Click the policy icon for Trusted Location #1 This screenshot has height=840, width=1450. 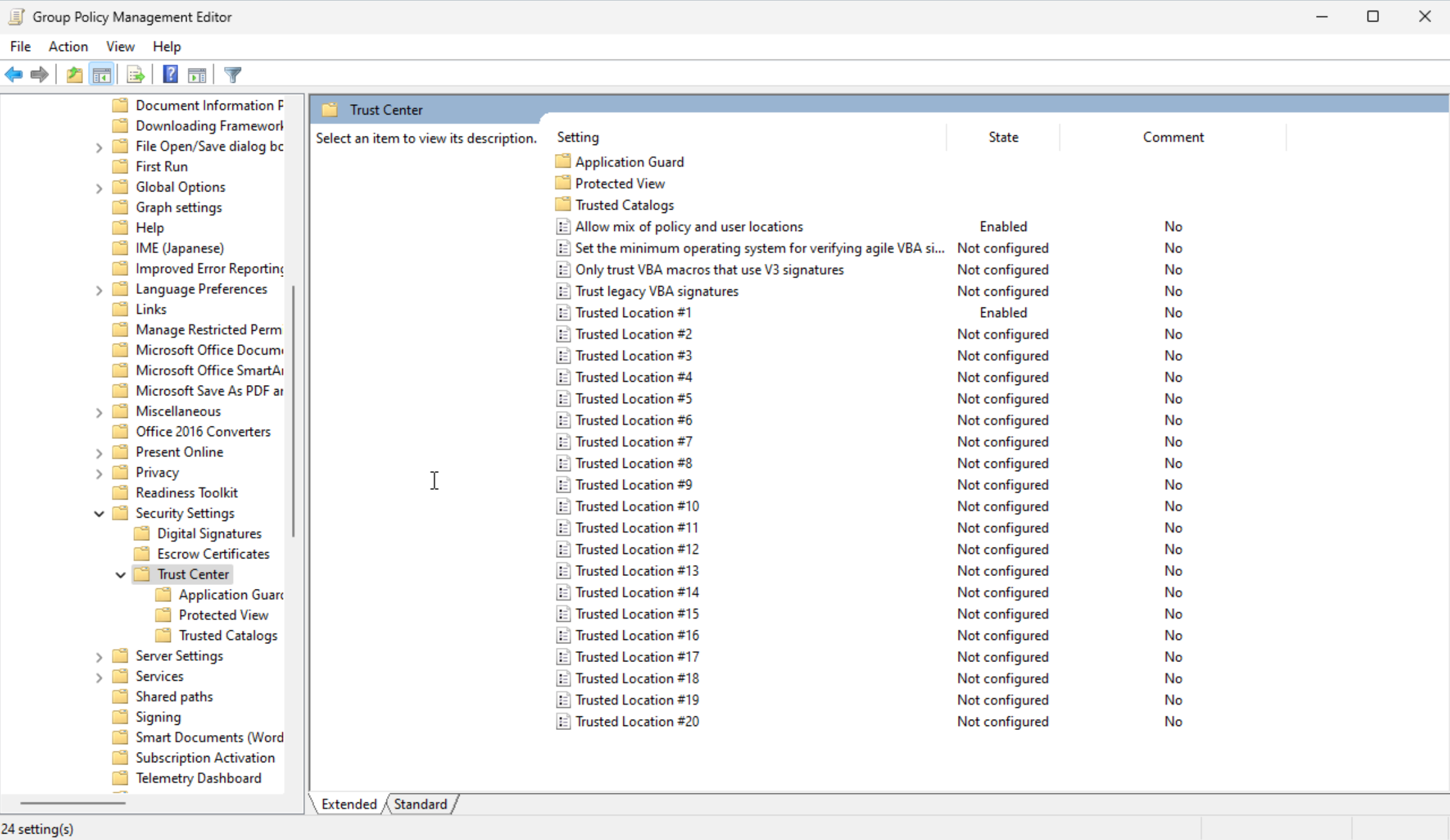(x=563, y=313)
